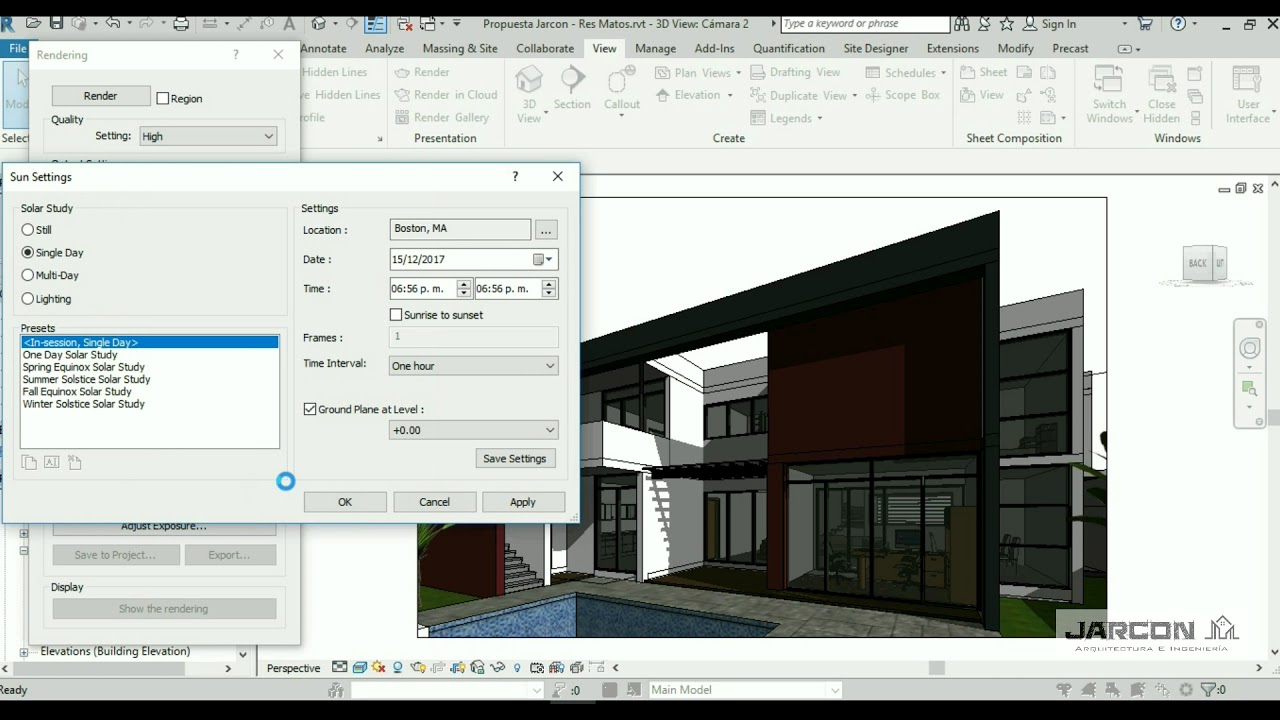Expand the Elevation dropdown in Create panel

(730, 96)
